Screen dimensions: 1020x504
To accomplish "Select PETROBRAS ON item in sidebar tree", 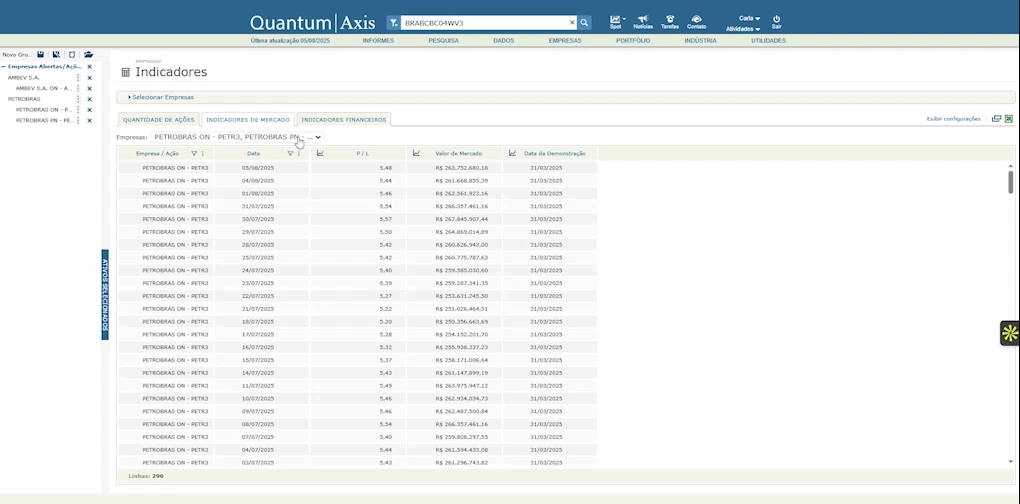I will coord(44,110).
